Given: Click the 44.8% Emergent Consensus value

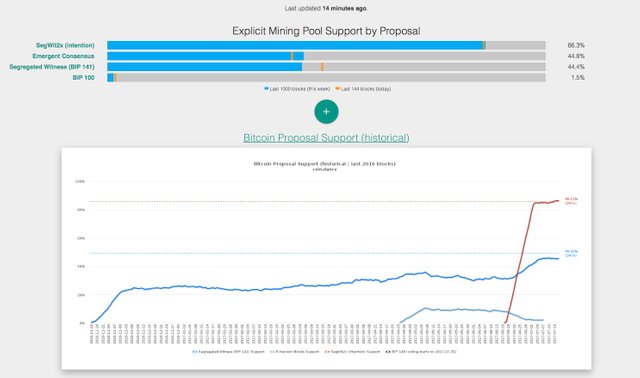Looking at the screenshot, I should (576, 56).
